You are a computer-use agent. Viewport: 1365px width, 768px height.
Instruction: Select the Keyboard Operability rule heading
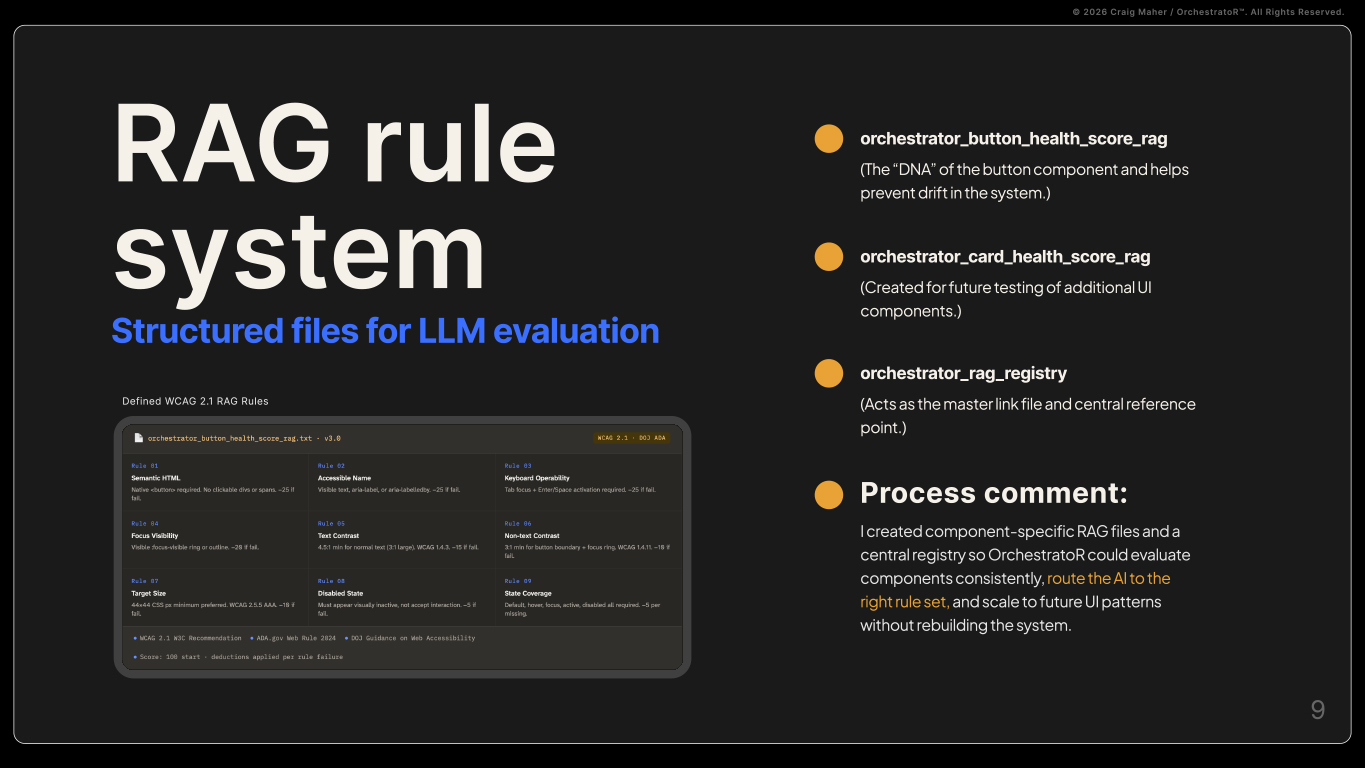click(537, 478)
